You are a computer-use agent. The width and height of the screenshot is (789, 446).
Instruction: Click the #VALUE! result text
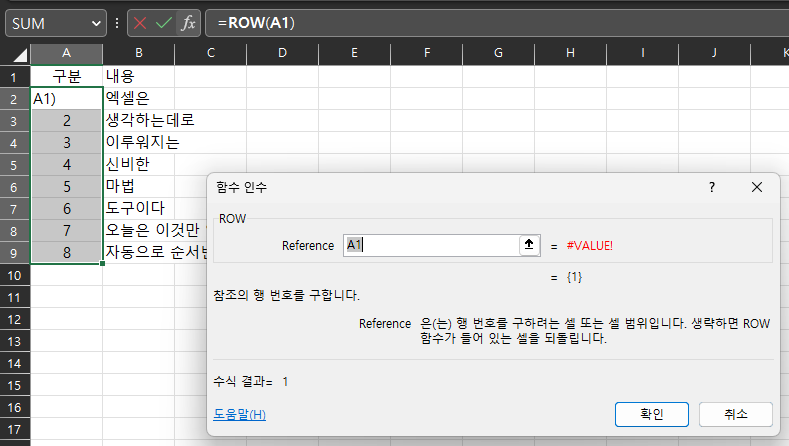590,246
